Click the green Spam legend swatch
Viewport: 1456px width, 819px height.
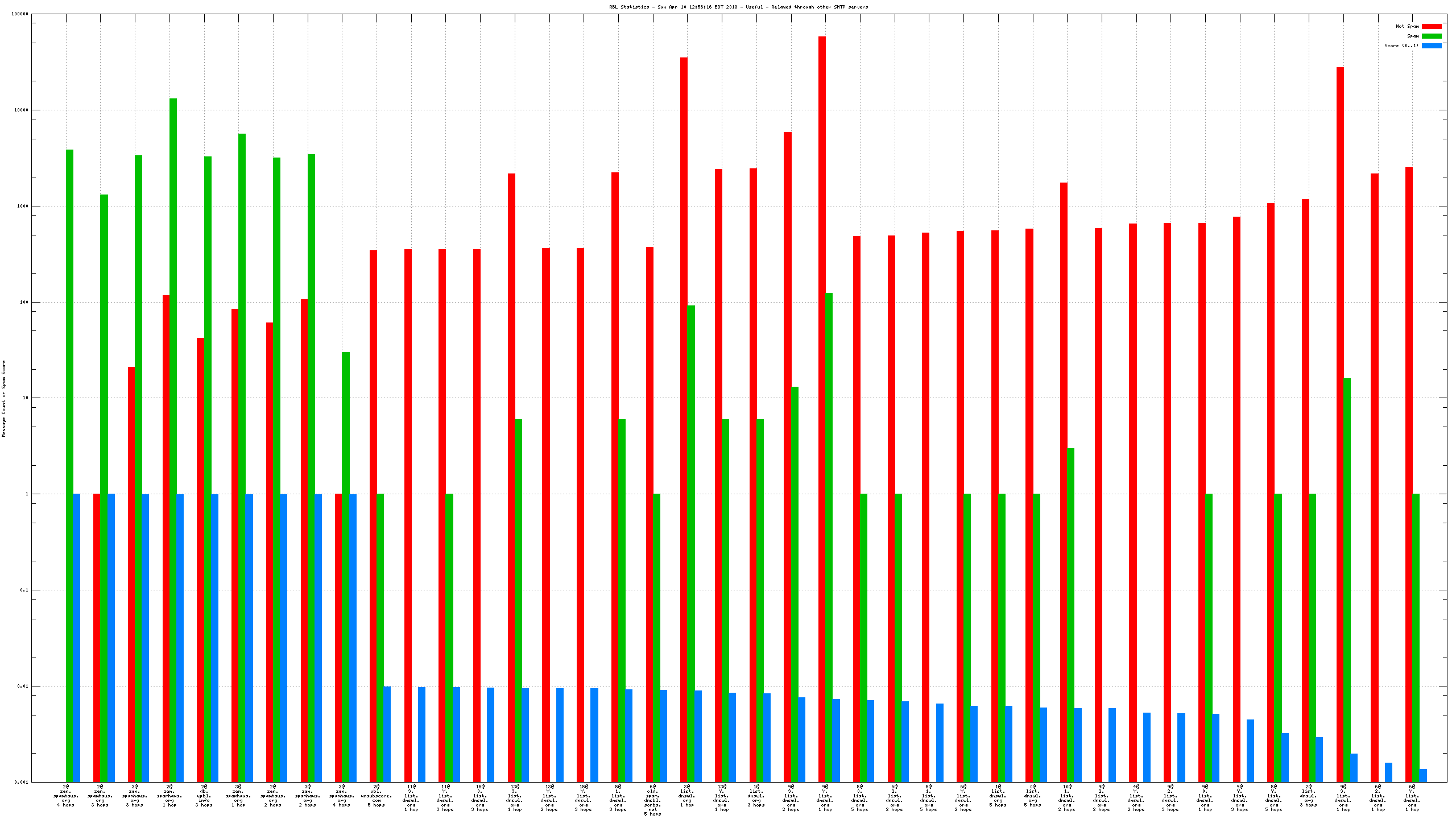click(x=1432, y=36)
